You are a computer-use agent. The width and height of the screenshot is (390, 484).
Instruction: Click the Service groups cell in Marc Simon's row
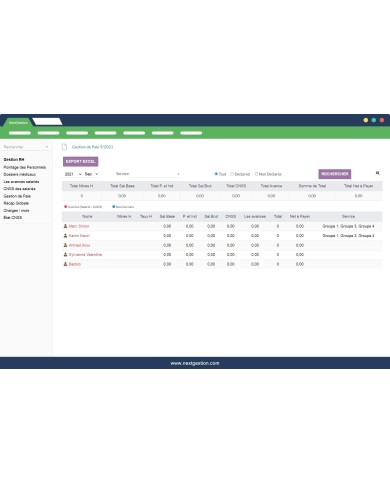348,226
